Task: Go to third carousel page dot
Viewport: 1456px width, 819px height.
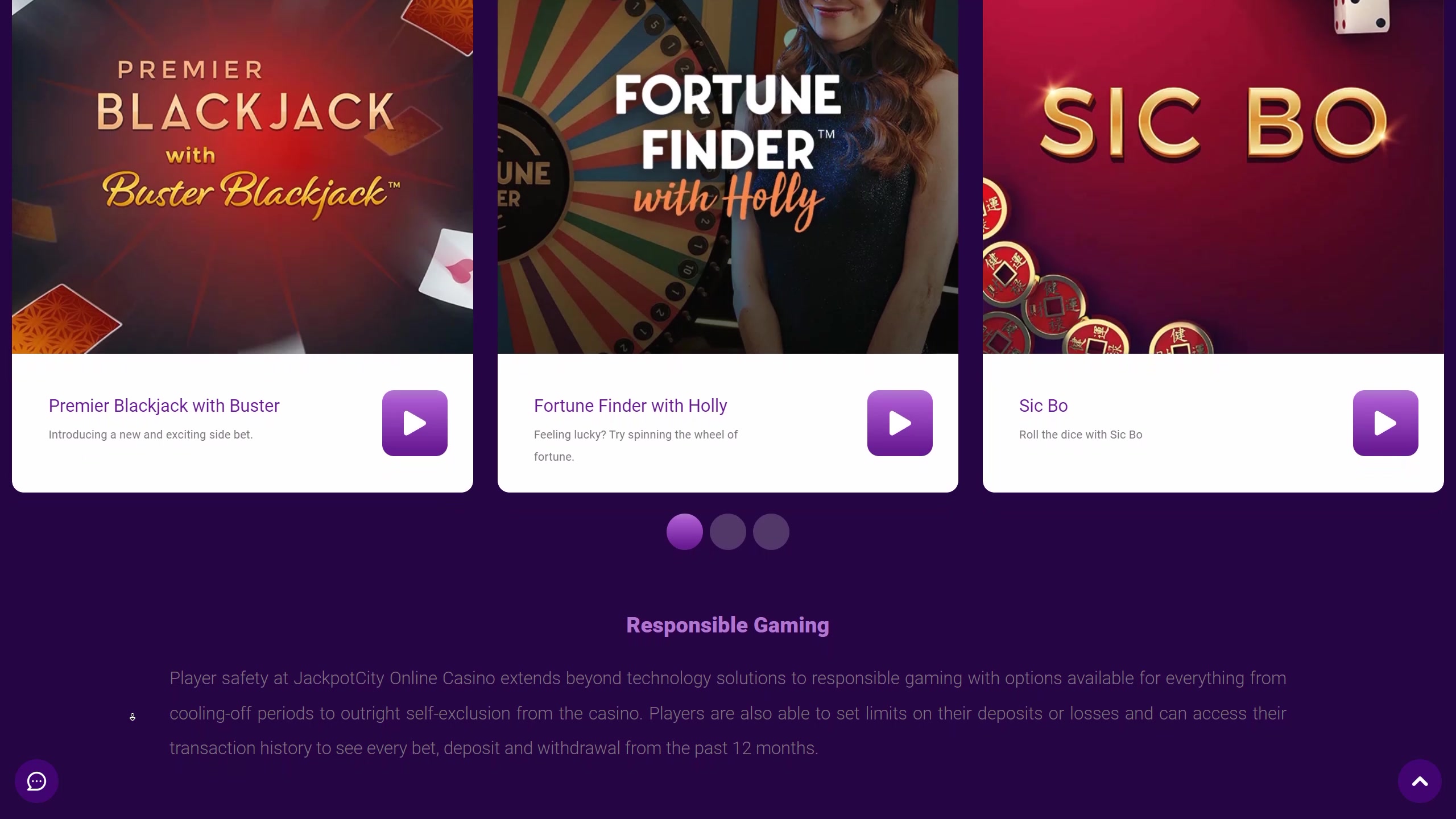Action: [771, 532]
